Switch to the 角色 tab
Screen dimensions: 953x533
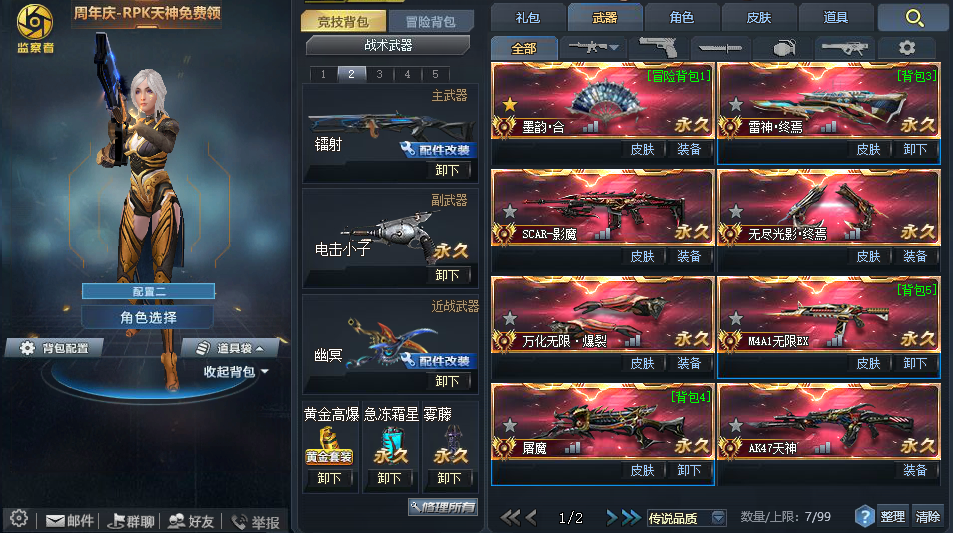(x=681, y=18)
